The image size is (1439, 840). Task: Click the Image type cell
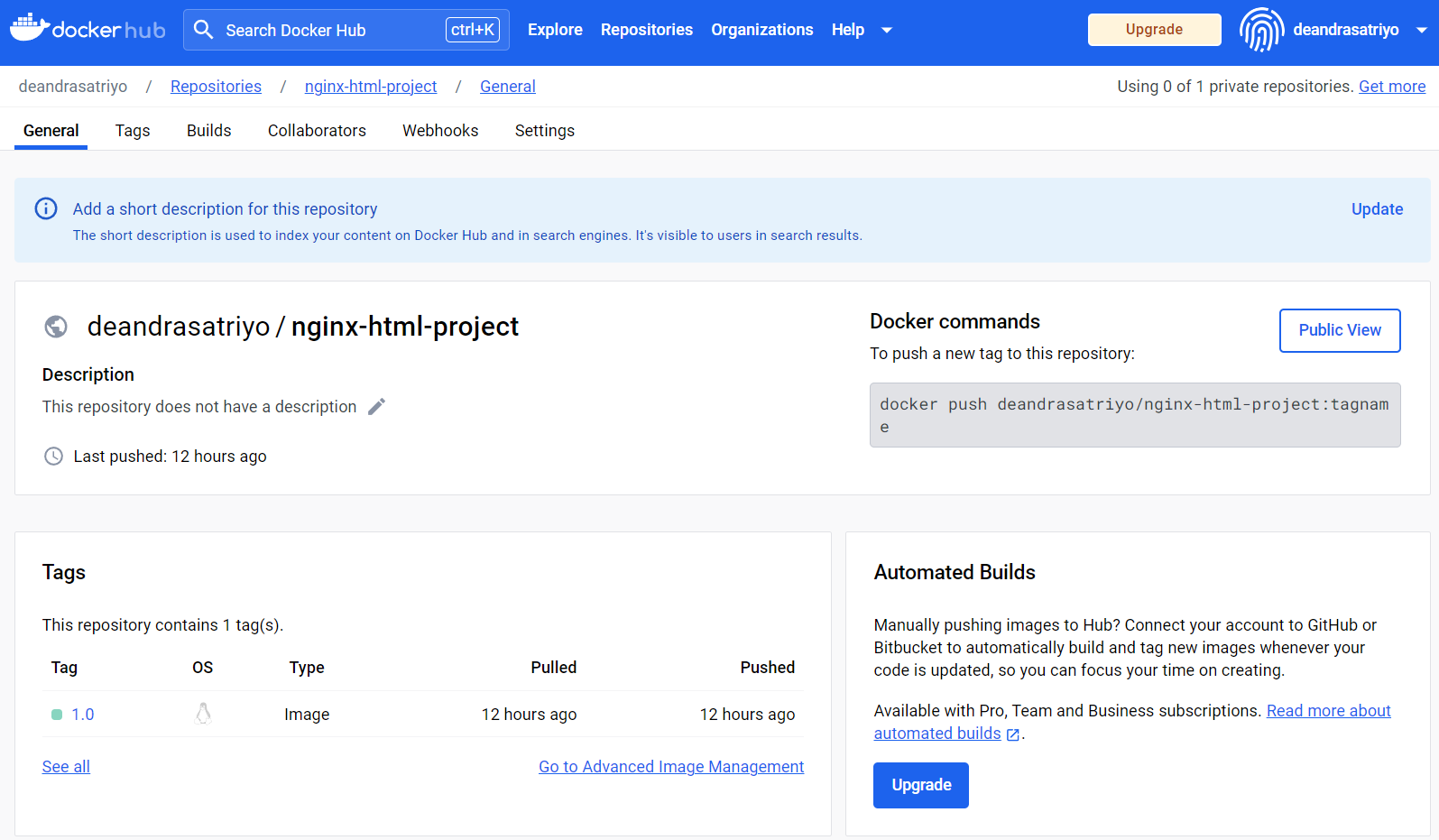coord(307,715)
